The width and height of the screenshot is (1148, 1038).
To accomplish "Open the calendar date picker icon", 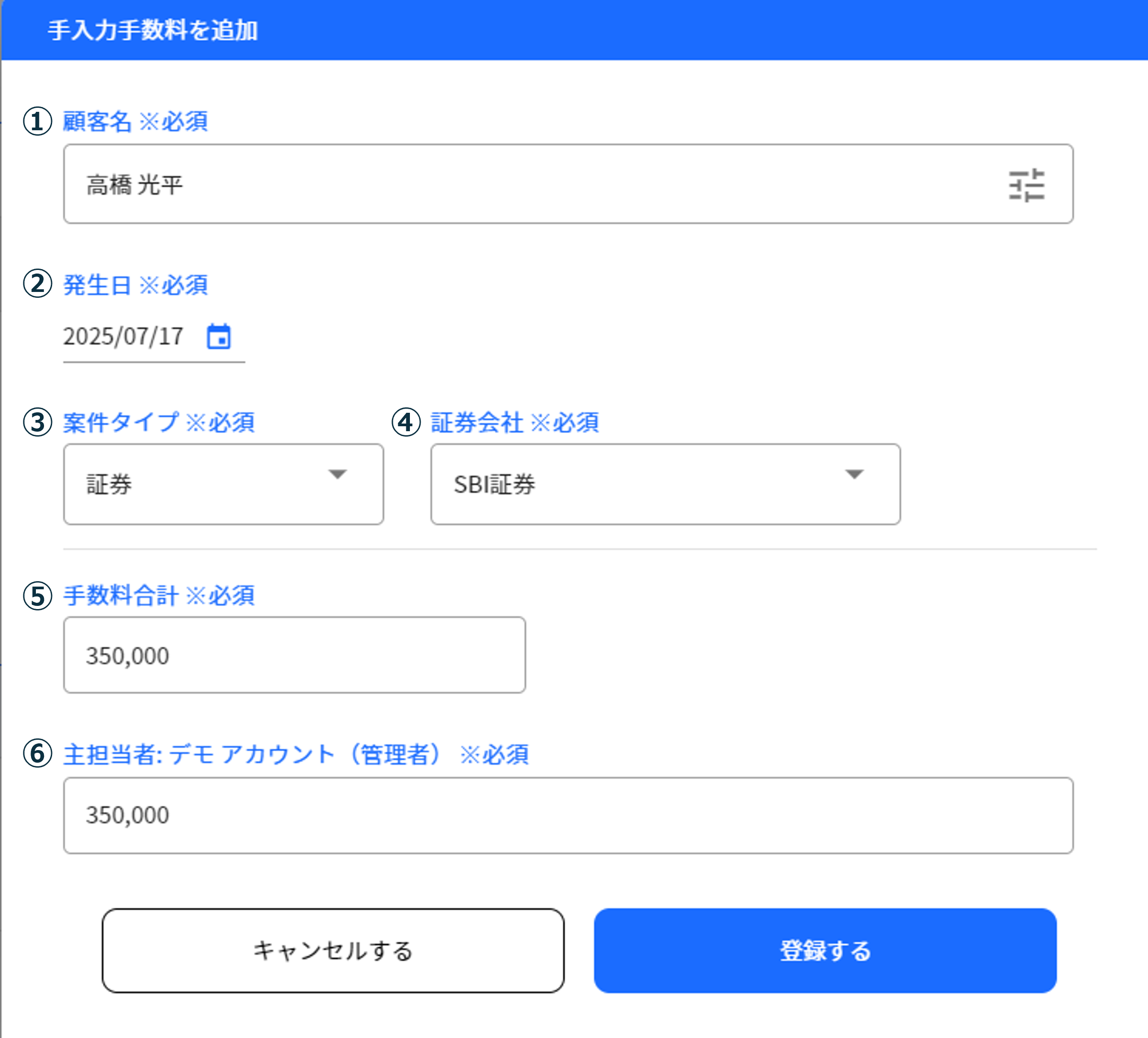I will click(x=219, y=336).
